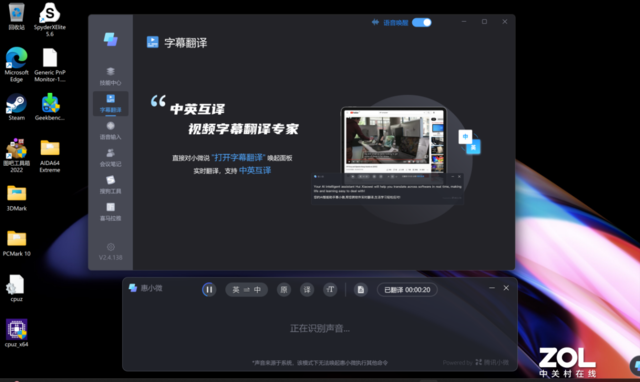Select the SpyderXElite 5.6 desktop shortcut
Screen dimensions: 640x382
49,20
